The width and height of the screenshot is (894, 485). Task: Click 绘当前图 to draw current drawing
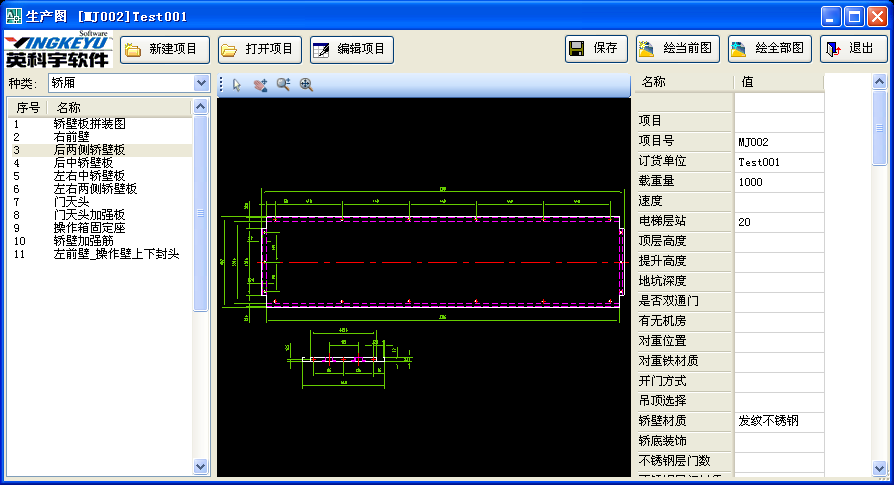(678, 49)
